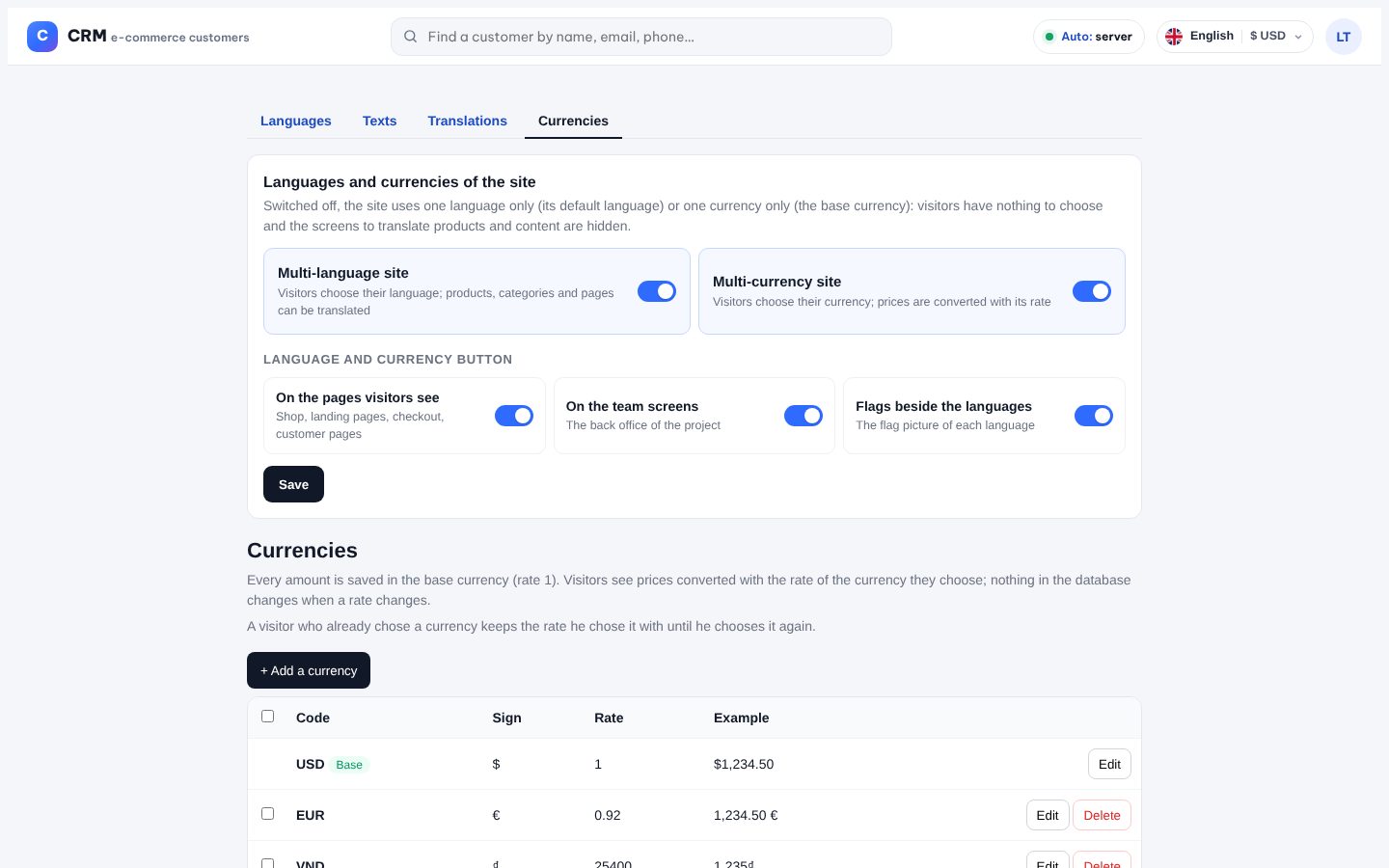
Task: Click the Language and Currency Button section label
Action: coord(388,359)
